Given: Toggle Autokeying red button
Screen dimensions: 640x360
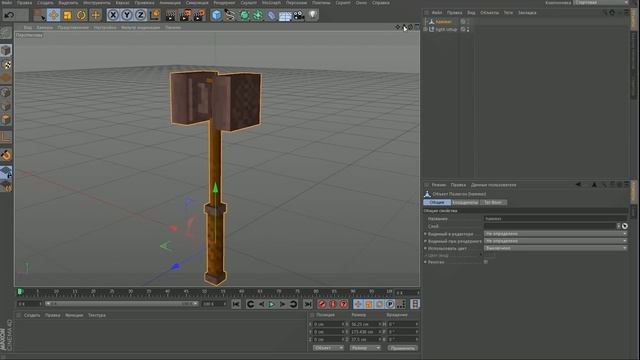Looking at the screenshot, I should 333,304.
